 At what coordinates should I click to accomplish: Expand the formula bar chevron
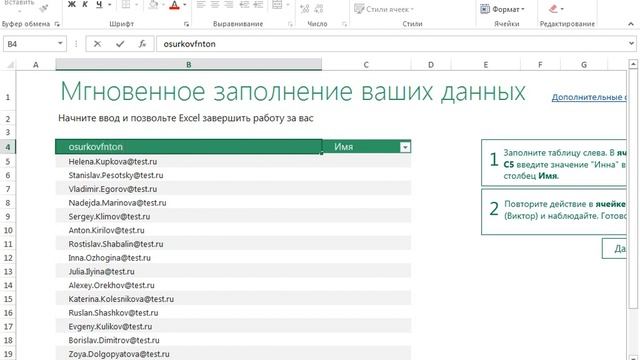pos(631,43)
